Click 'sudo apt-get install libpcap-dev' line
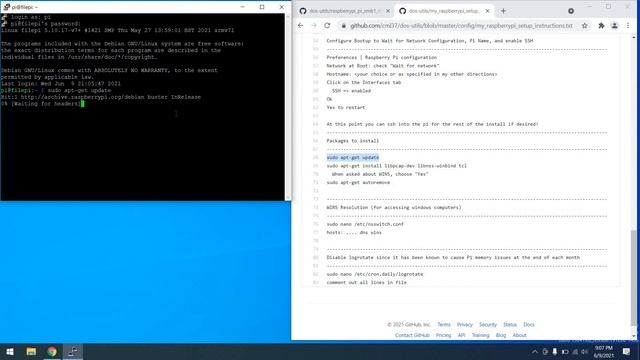 (396, 166)
